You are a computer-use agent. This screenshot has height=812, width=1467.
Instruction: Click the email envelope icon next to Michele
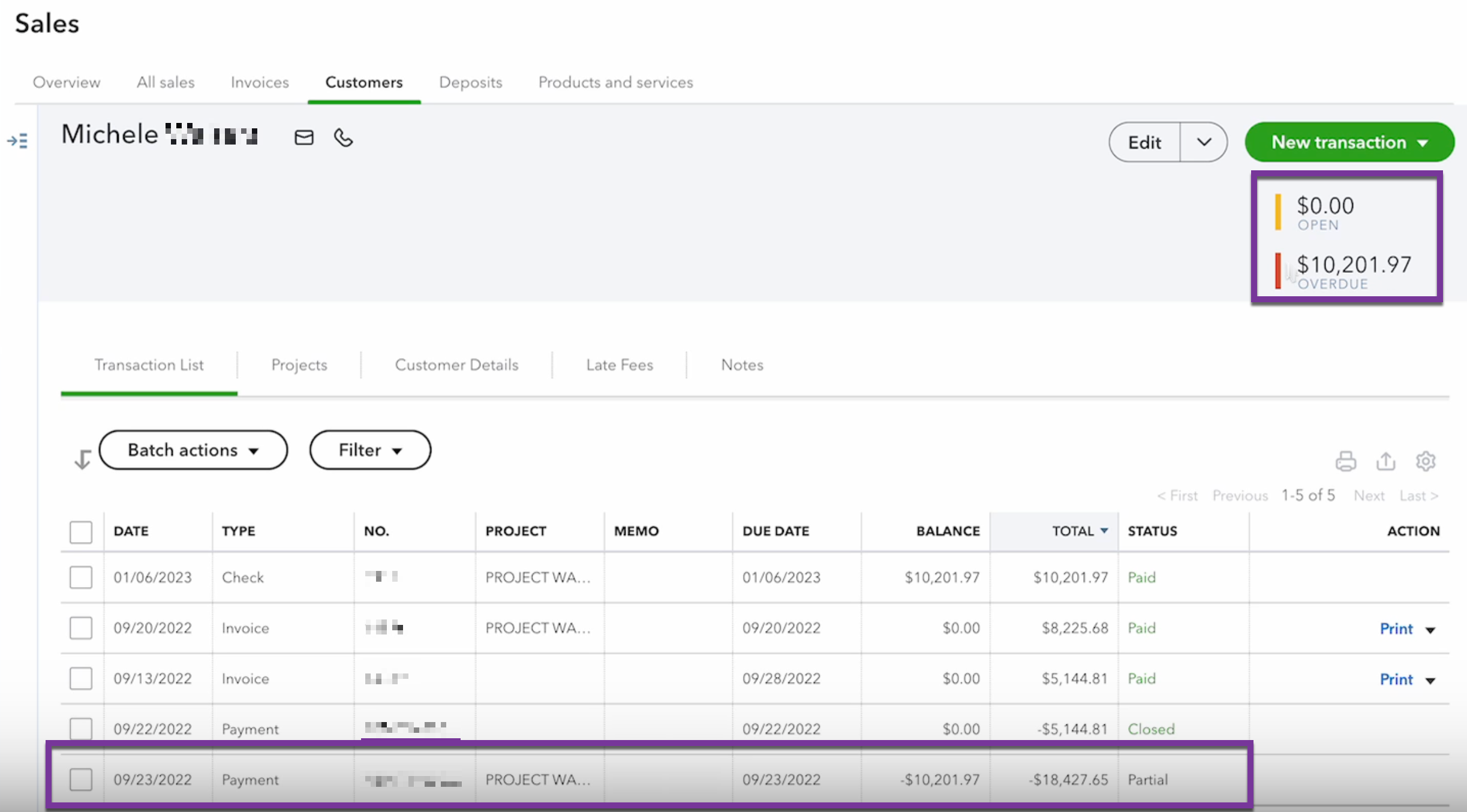pos(304,138)
